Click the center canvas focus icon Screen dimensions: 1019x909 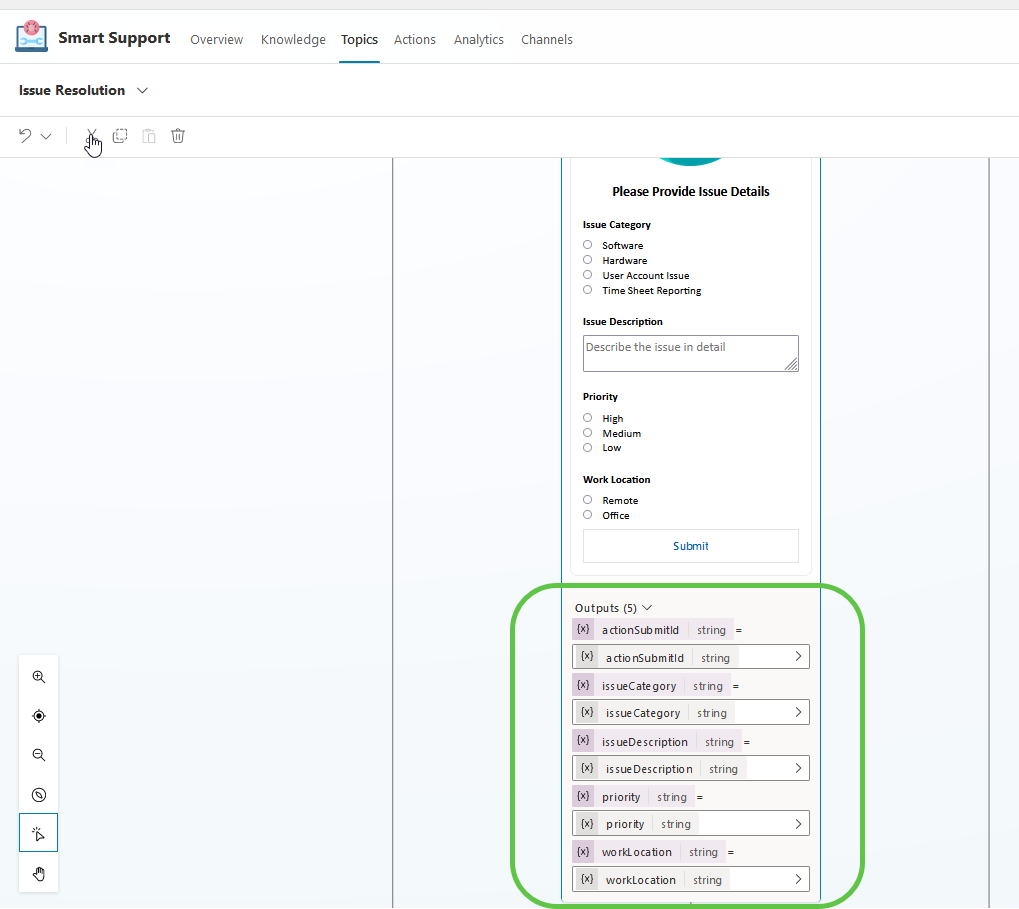38,715
